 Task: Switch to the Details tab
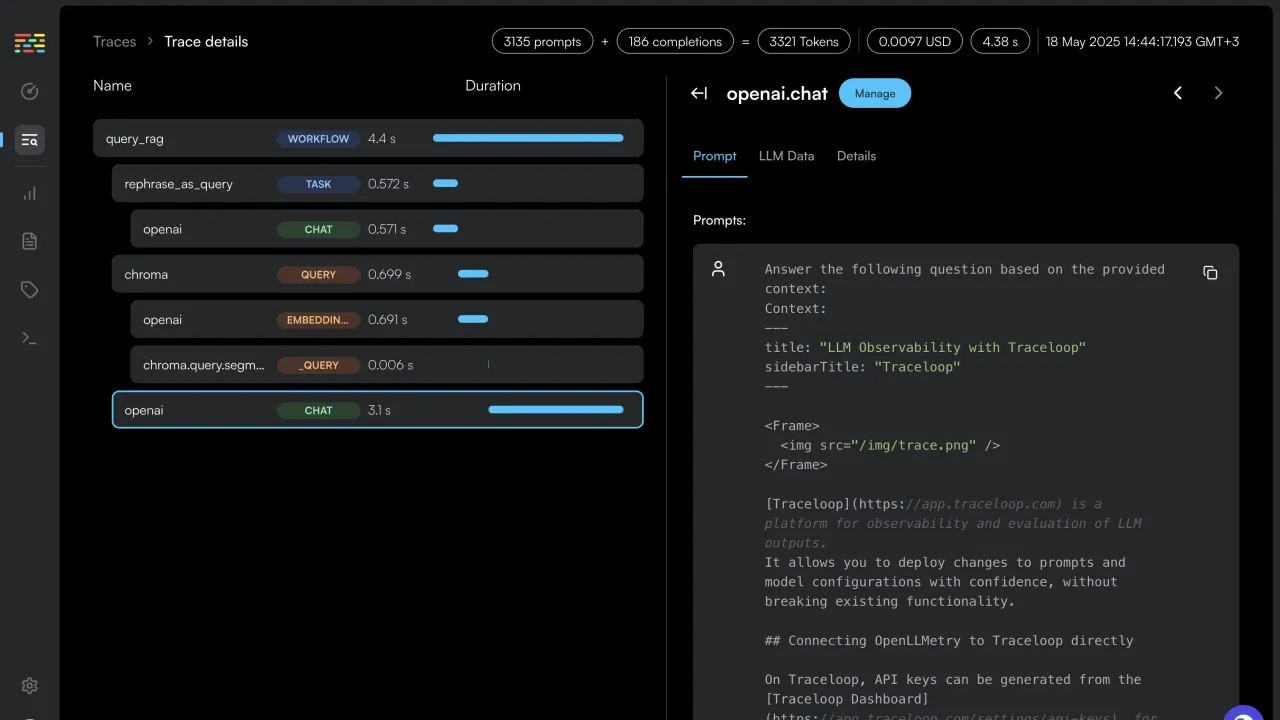coord(856,156)
